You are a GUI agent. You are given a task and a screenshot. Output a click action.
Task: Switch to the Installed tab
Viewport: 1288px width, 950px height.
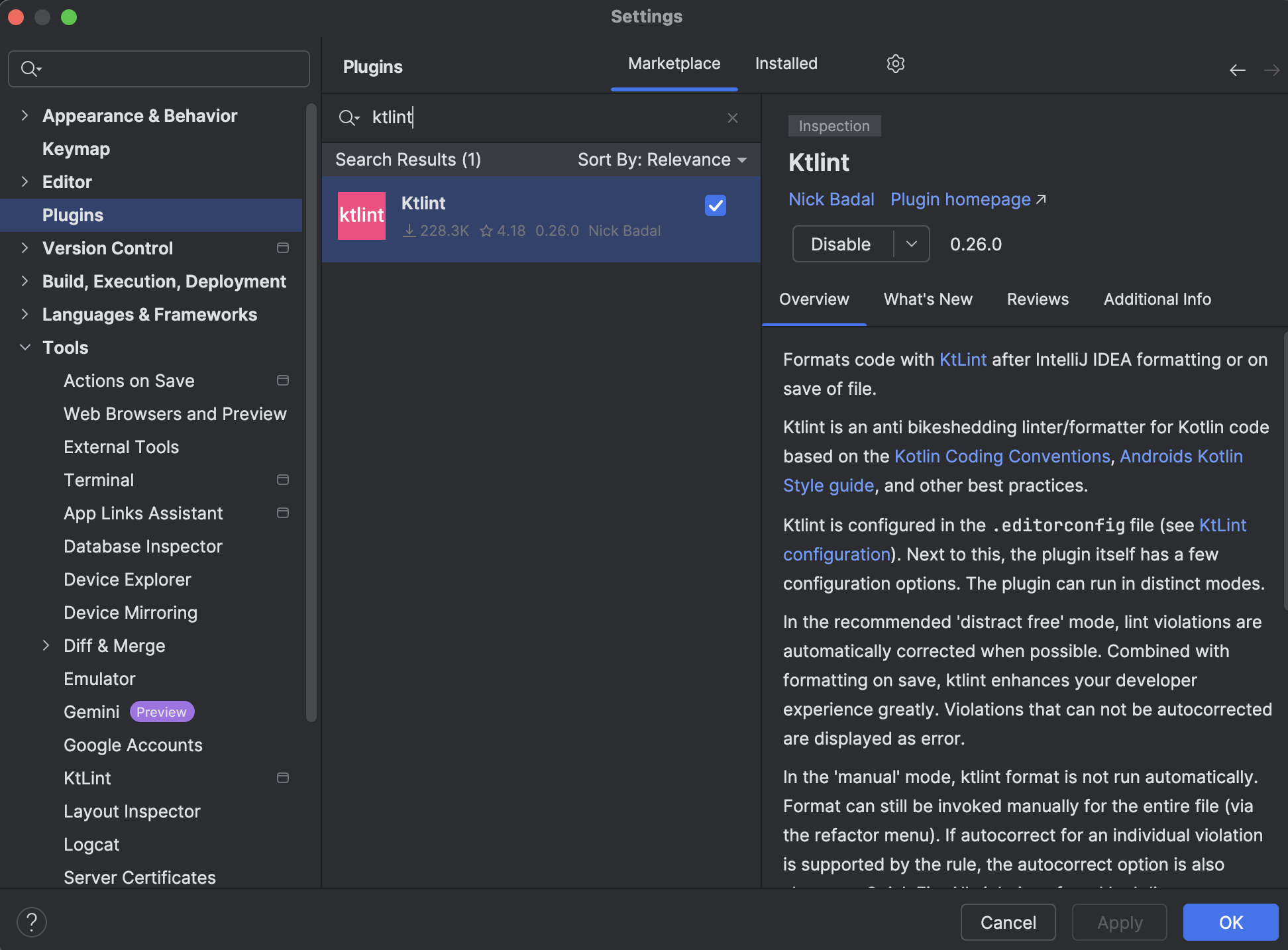786,64
